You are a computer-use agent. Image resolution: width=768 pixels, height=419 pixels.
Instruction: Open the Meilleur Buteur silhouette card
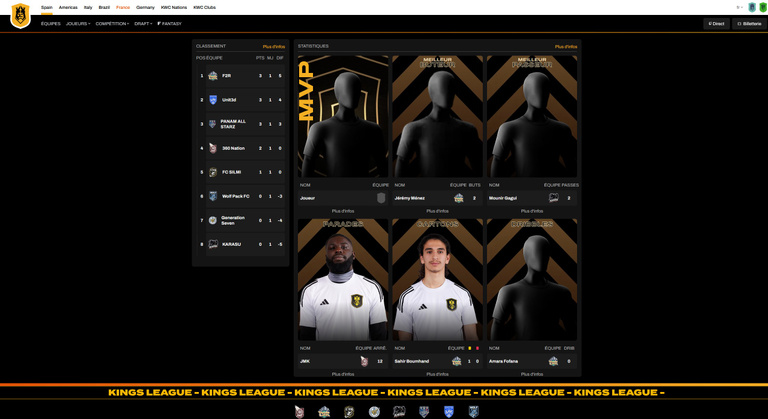437,116
